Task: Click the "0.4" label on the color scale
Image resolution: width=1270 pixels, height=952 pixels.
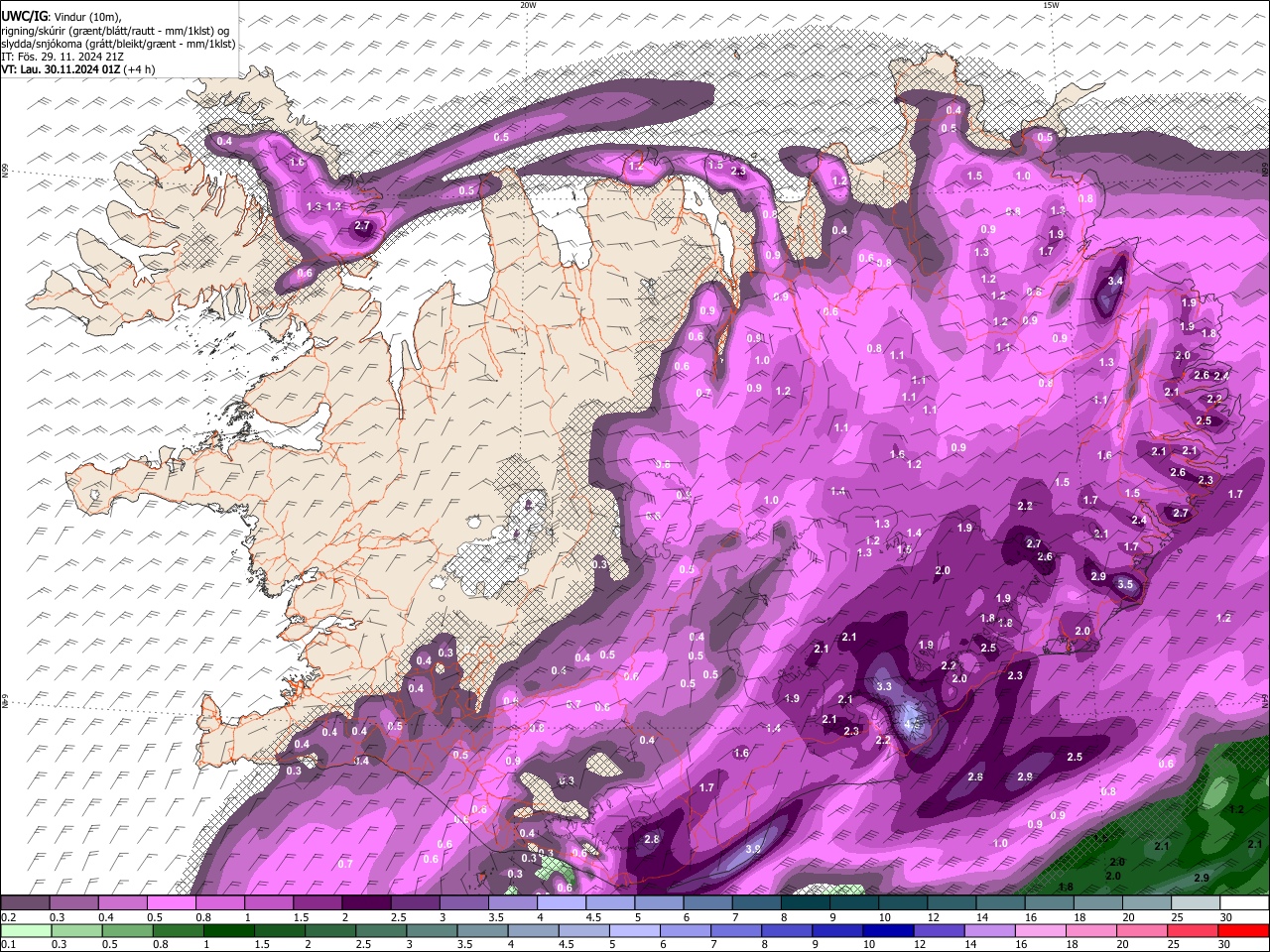Action: 104,917
